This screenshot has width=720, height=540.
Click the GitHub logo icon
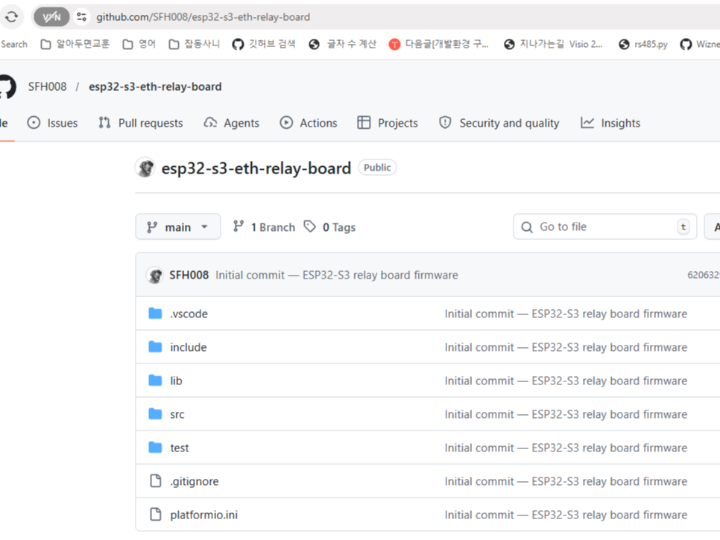pyautogui.click(x=6, y=87)
